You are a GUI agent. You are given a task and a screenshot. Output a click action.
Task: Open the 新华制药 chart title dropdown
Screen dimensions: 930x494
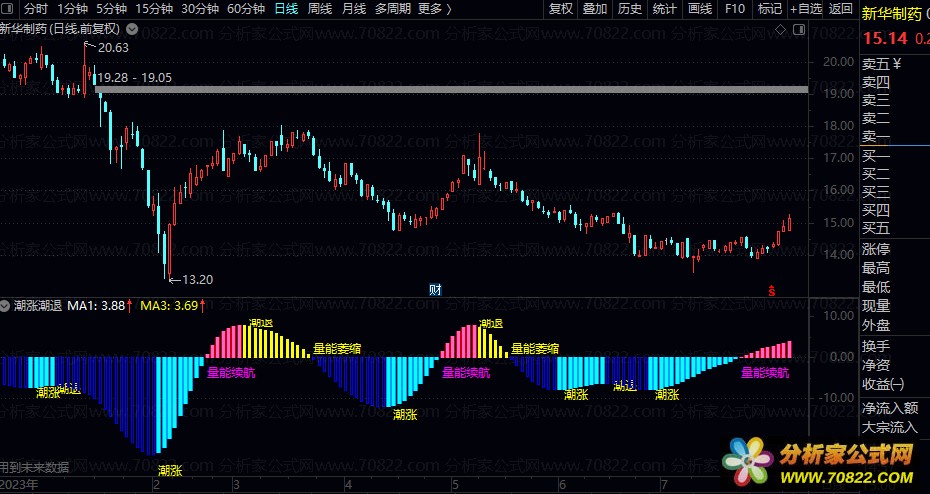click(132, 28)
